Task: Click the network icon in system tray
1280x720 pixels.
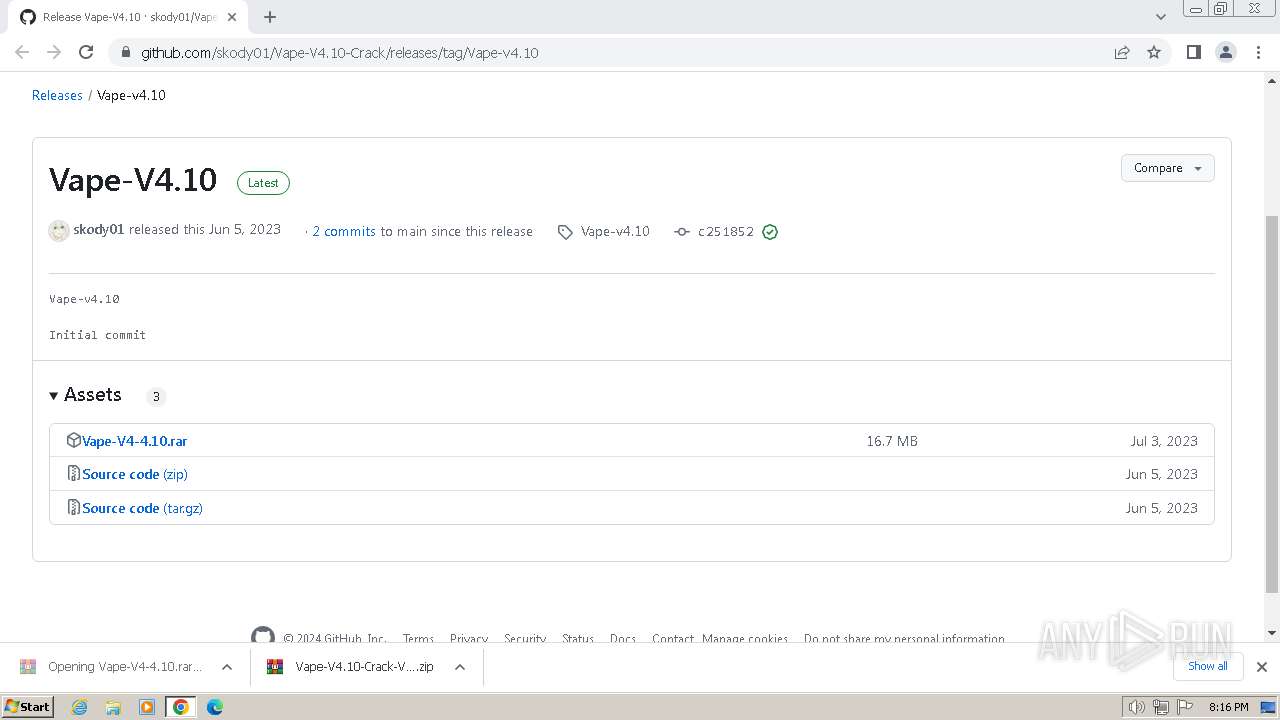Action: click(x=1161, y=707)
